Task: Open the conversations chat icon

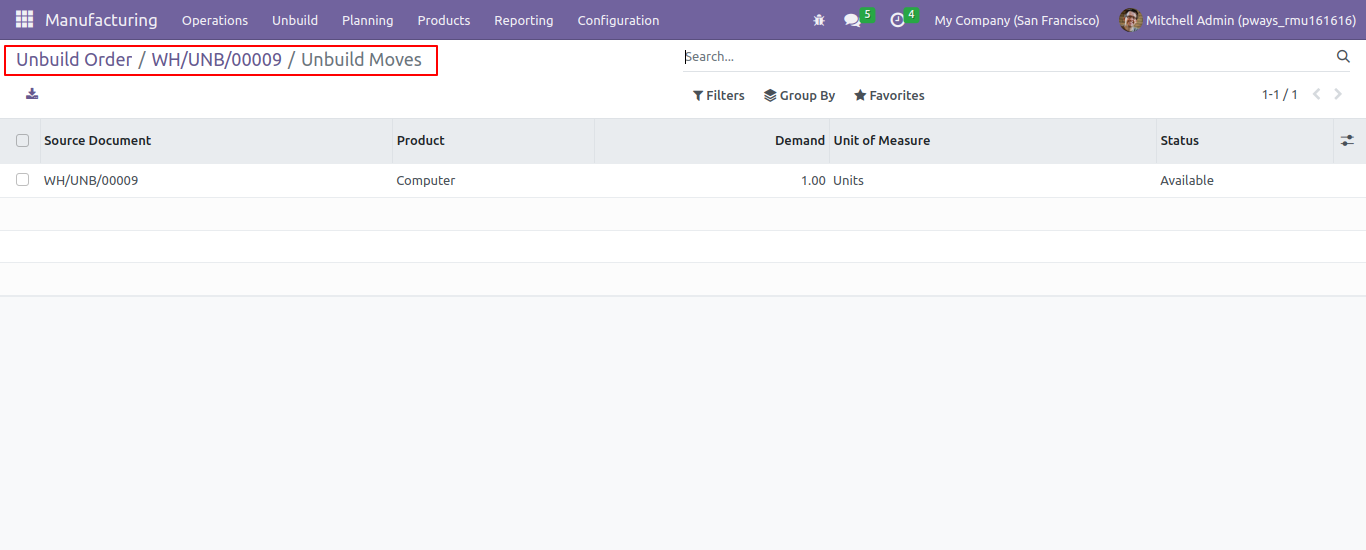Action: (852, 20)
